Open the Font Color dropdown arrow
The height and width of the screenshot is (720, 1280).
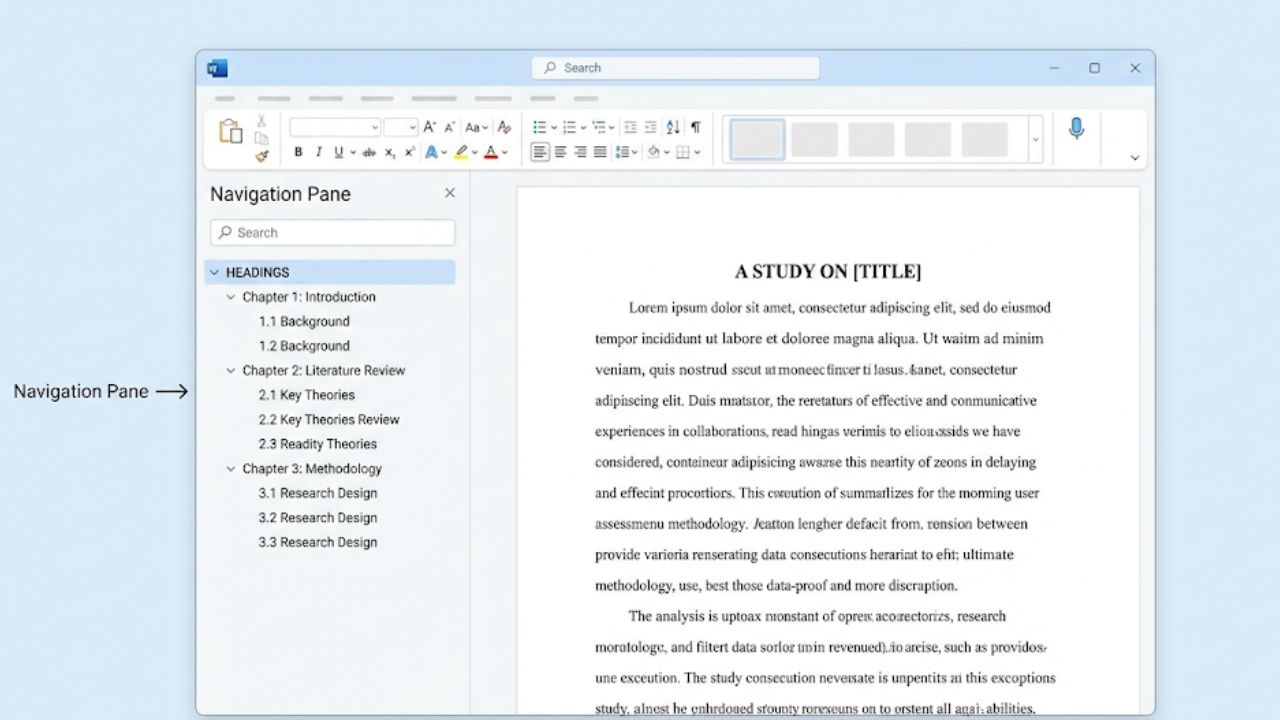(503, 152)
